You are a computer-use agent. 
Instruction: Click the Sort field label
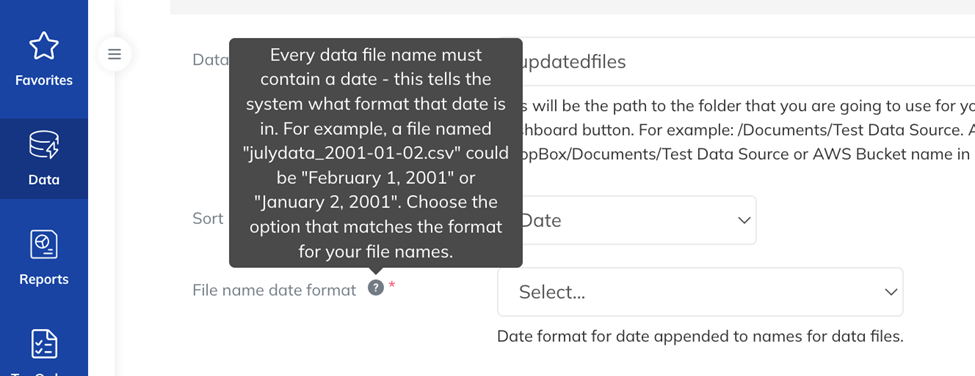pyautogui.click(x=208, y=219)
